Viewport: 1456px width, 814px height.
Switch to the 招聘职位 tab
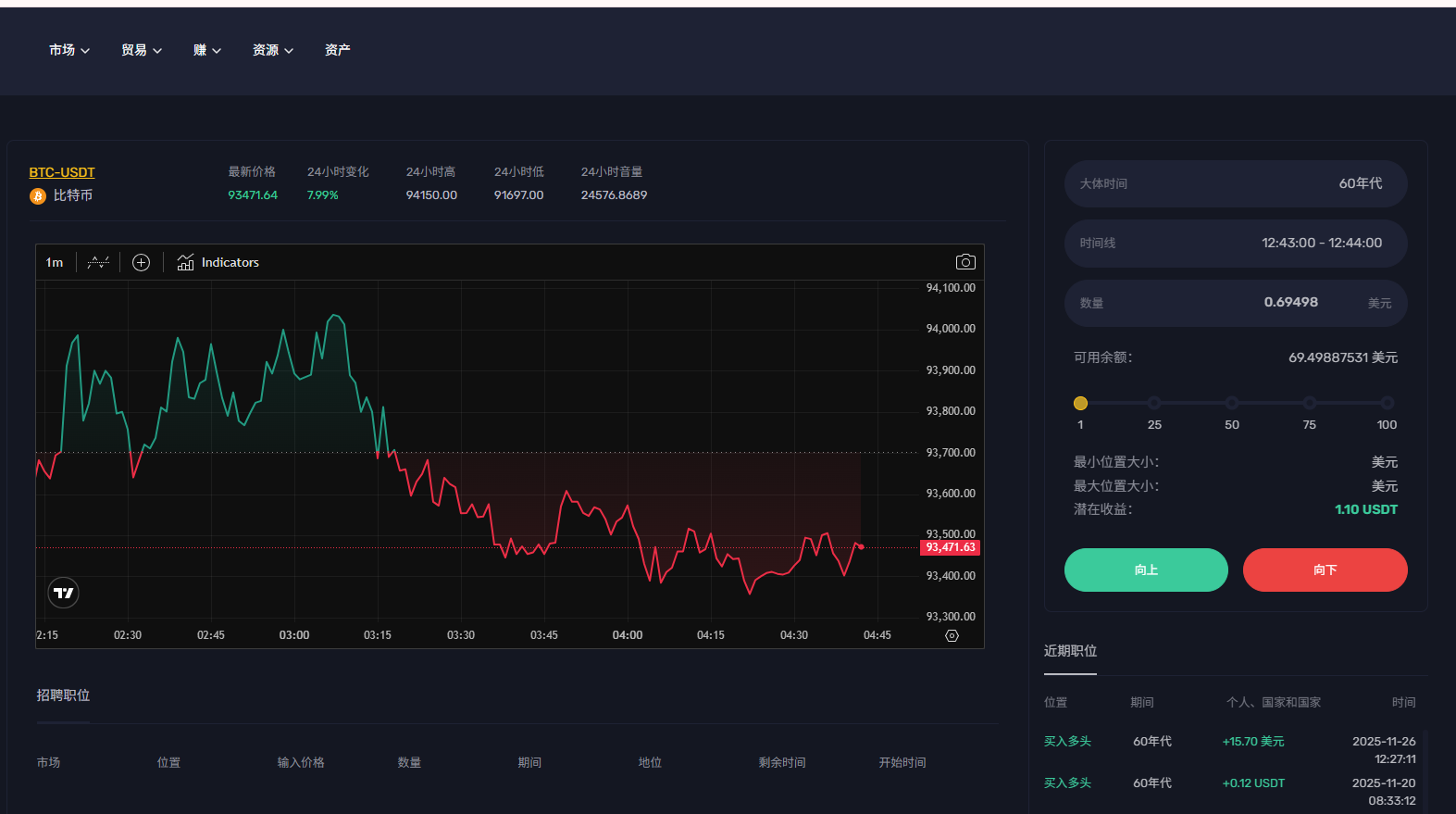point(63,695)
